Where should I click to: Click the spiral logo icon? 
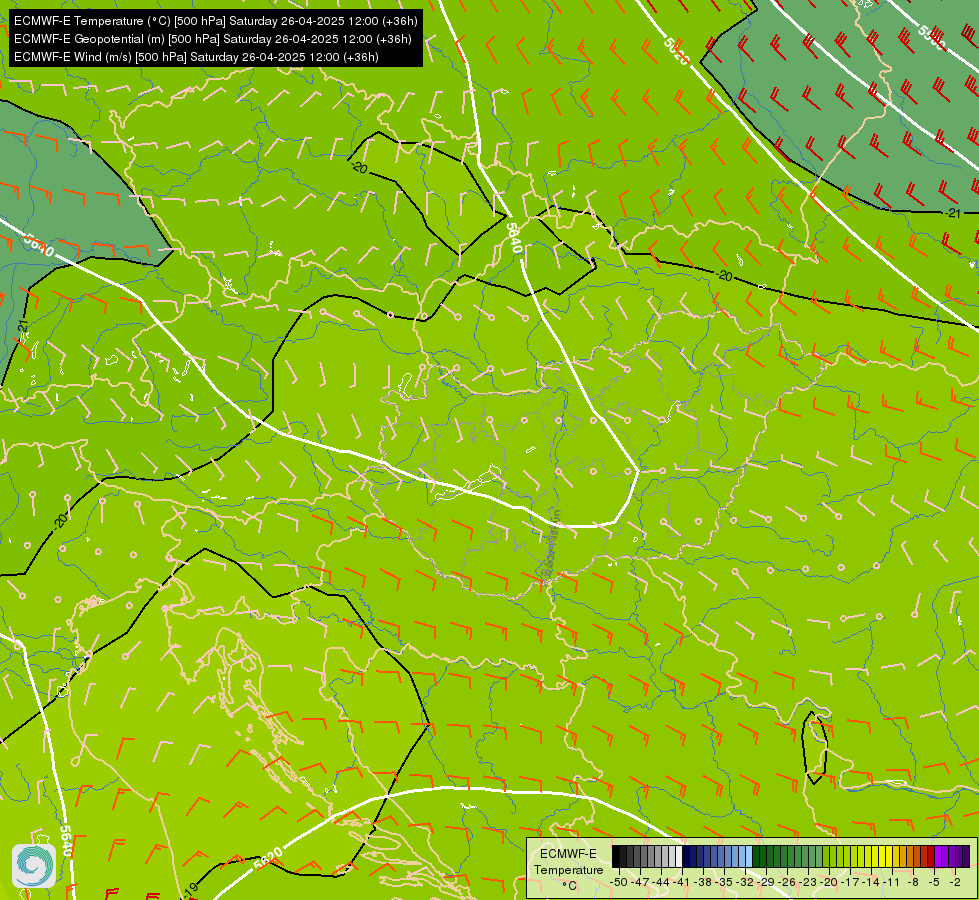[x=34, y=866]
